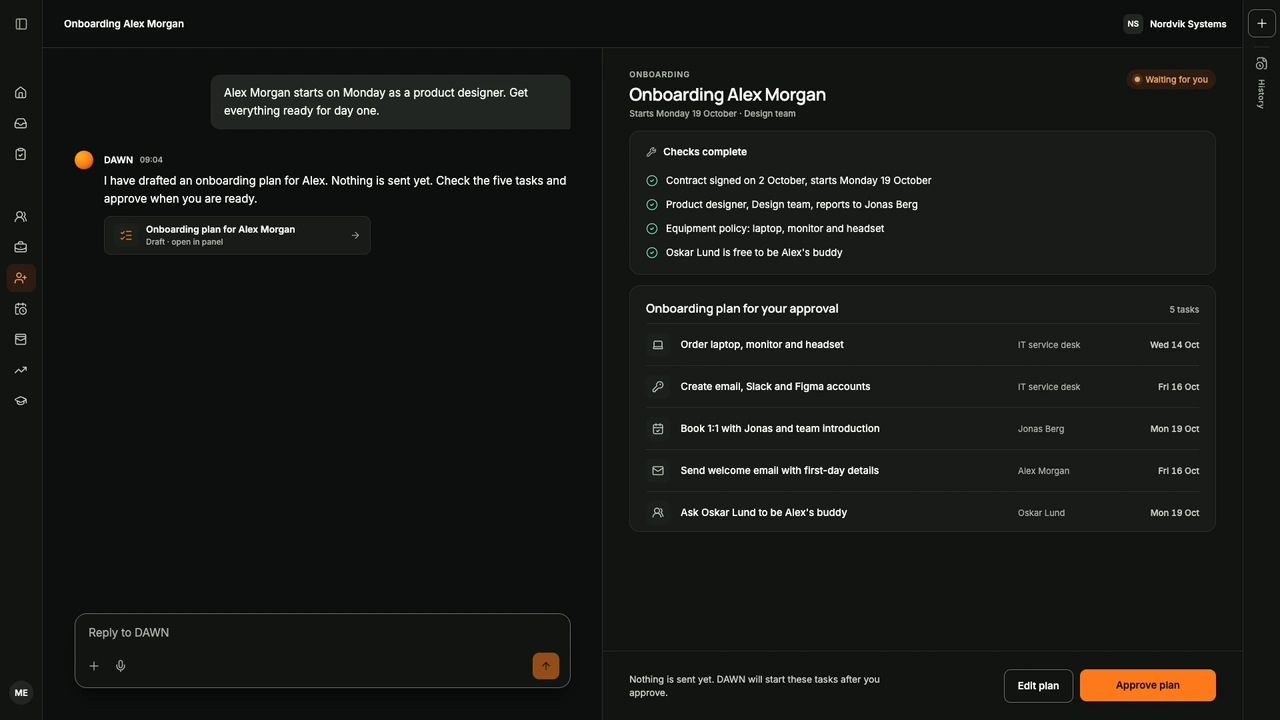Select the Ask Oskar Lund buddy task
The width and height of the screenshot is (1280, 720).
pyautogui.click(x=922, y=513)
